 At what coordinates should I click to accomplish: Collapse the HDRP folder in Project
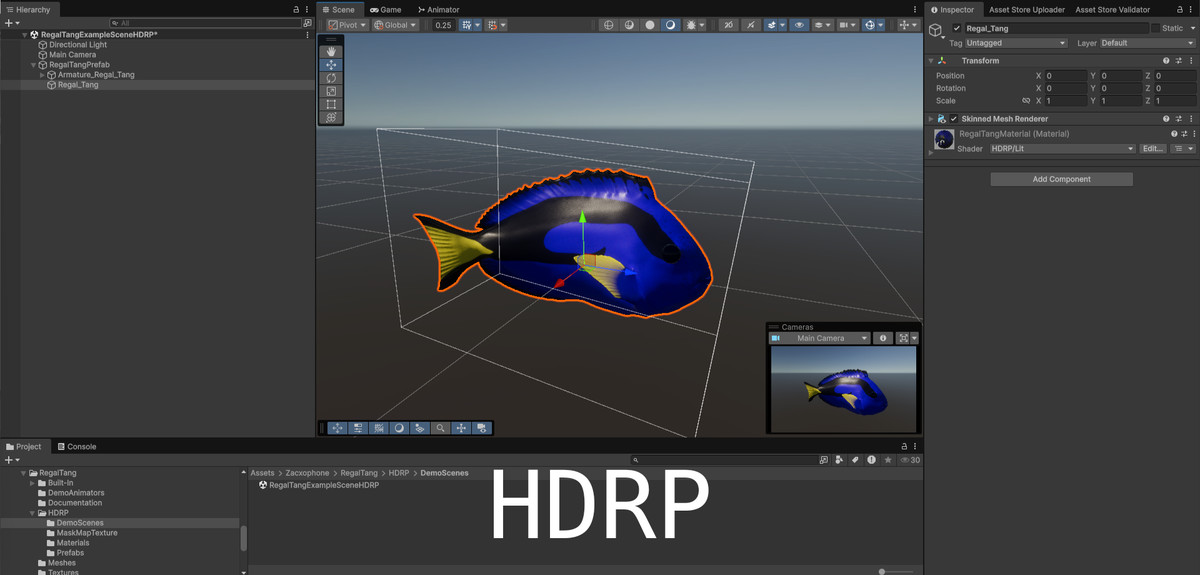click(x=32, y=513)
